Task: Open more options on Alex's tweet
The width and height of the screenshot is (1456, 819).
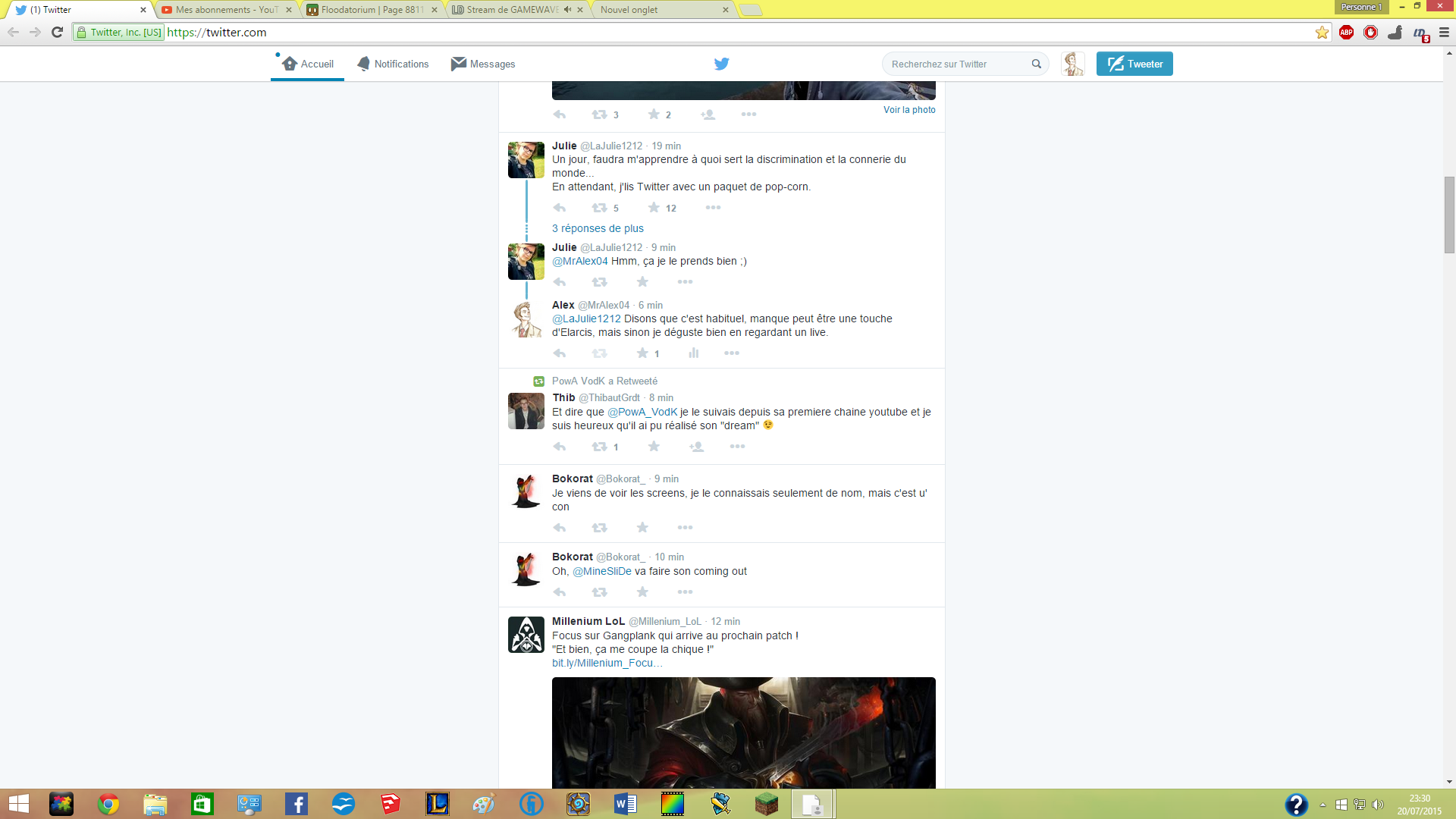Action: (x=731, y=353)
